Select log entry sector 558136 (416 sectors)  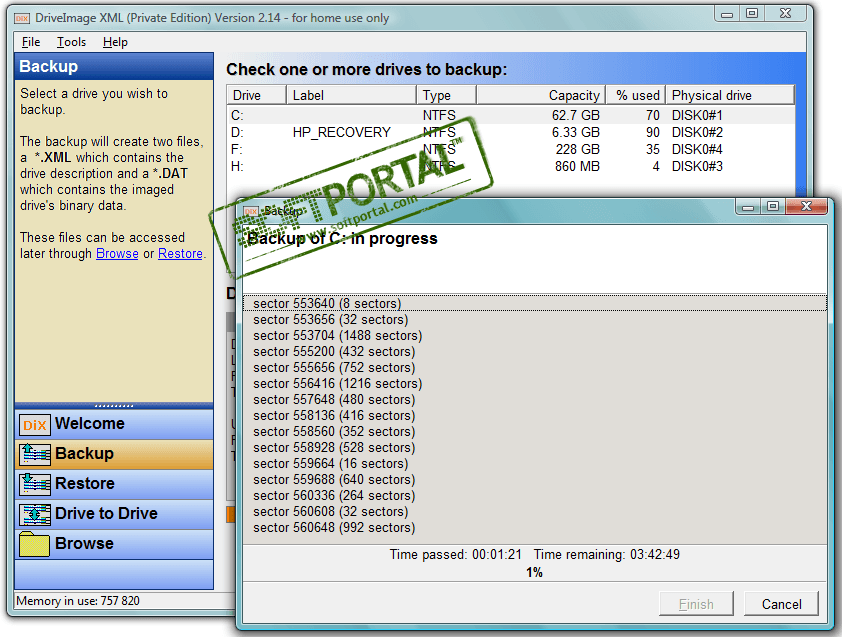click(534, 416)
